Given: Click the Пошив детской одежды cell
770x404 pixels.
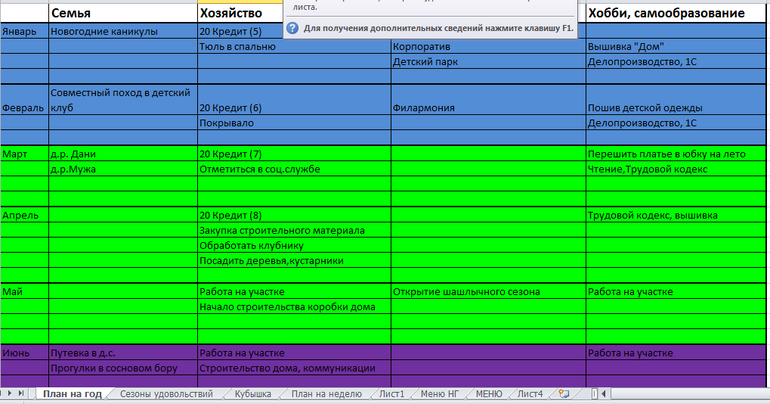Looking at the screenshot, I should (x=676, y=100).
